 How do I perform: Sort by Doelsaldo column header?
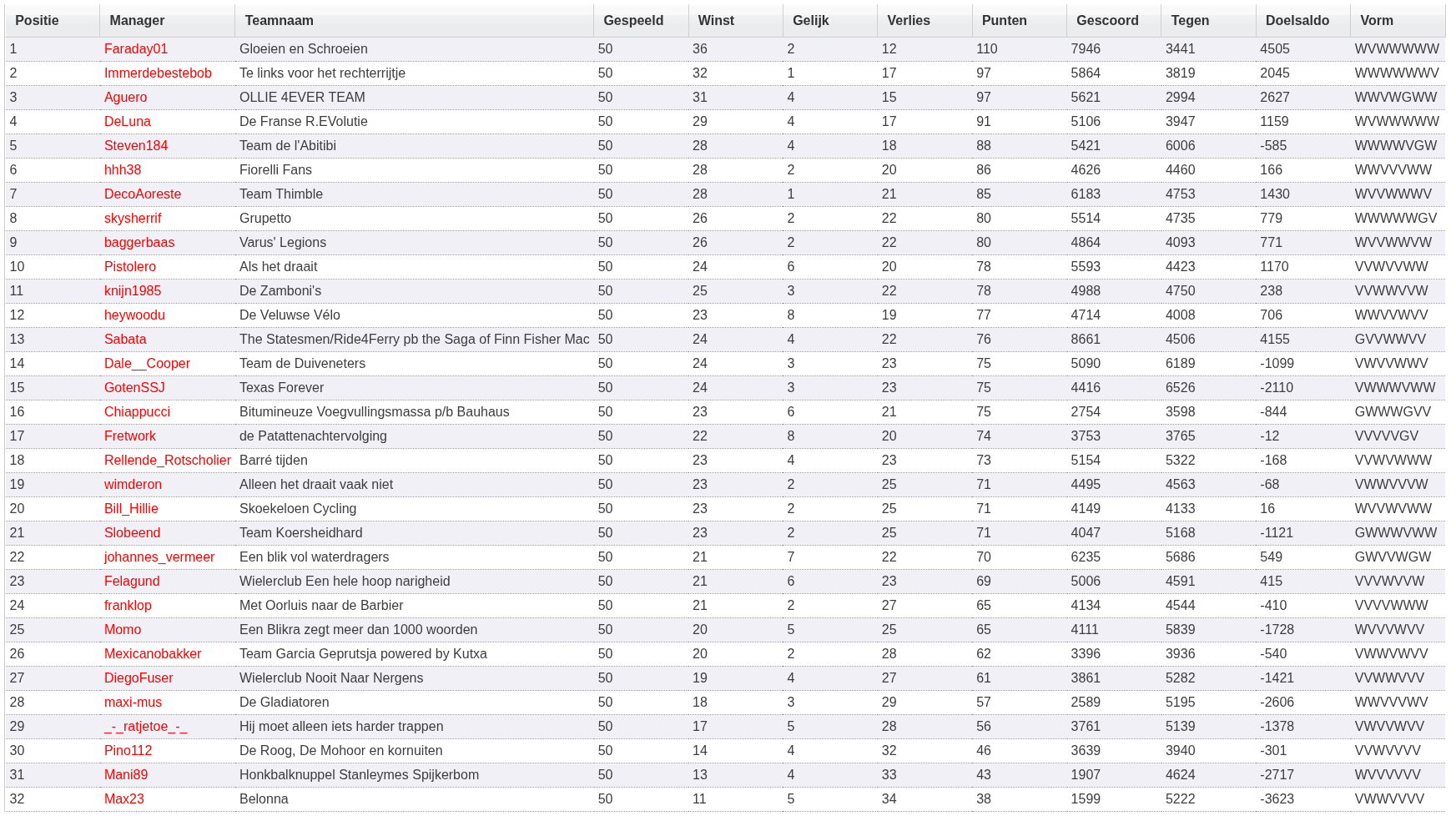coord(1297,21)
